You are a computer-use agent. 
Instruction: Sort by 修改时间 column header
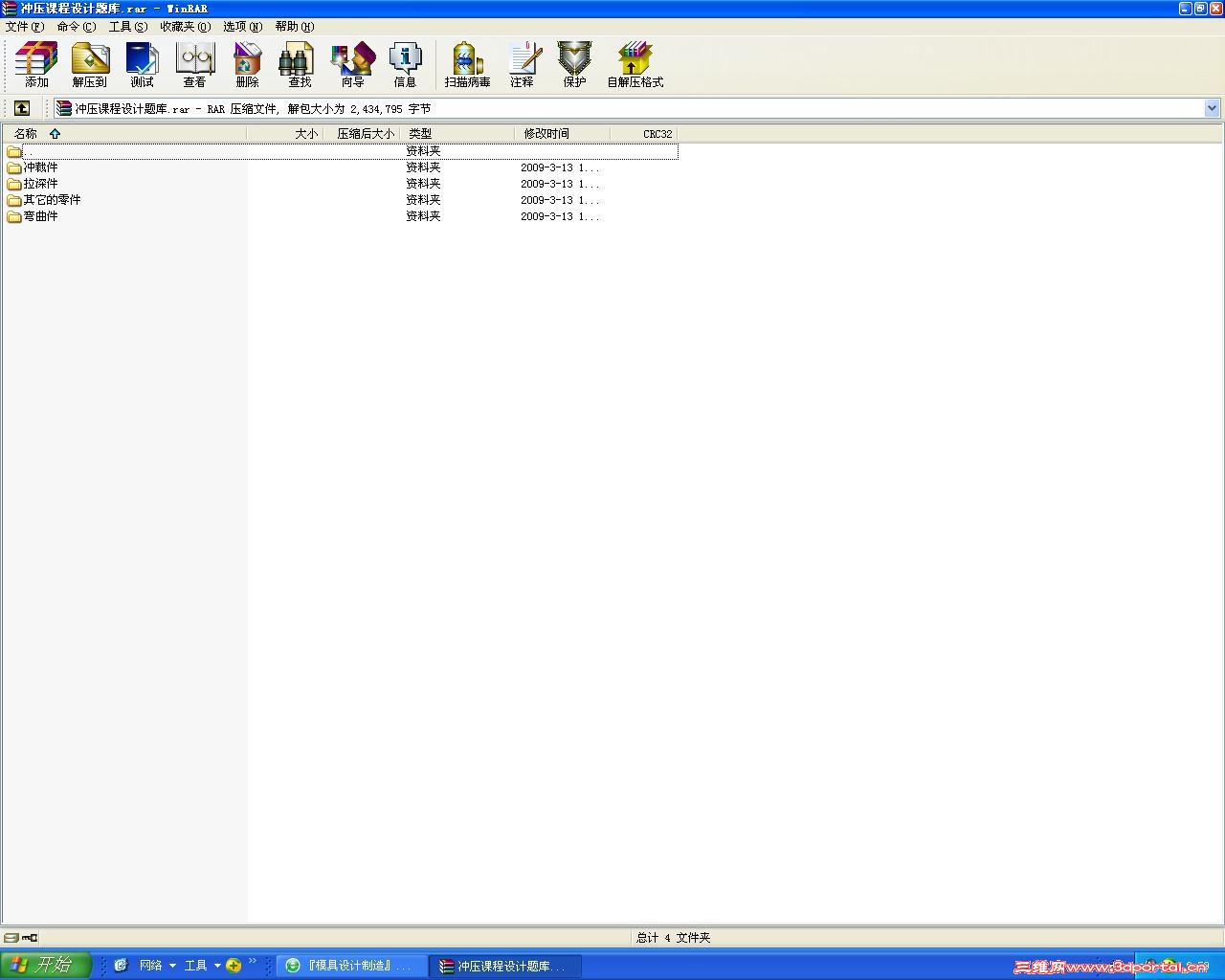click(x=563, y=134)
